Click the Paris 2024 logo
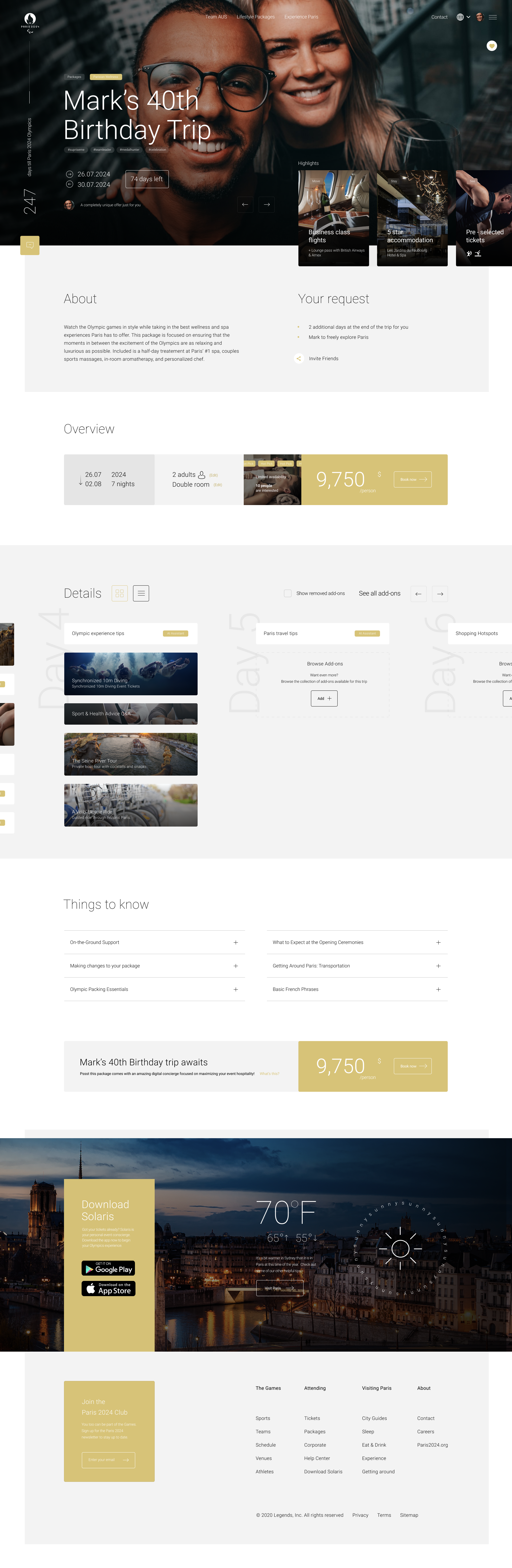Viewport: 512px width, 1568px height. [30, 22]
